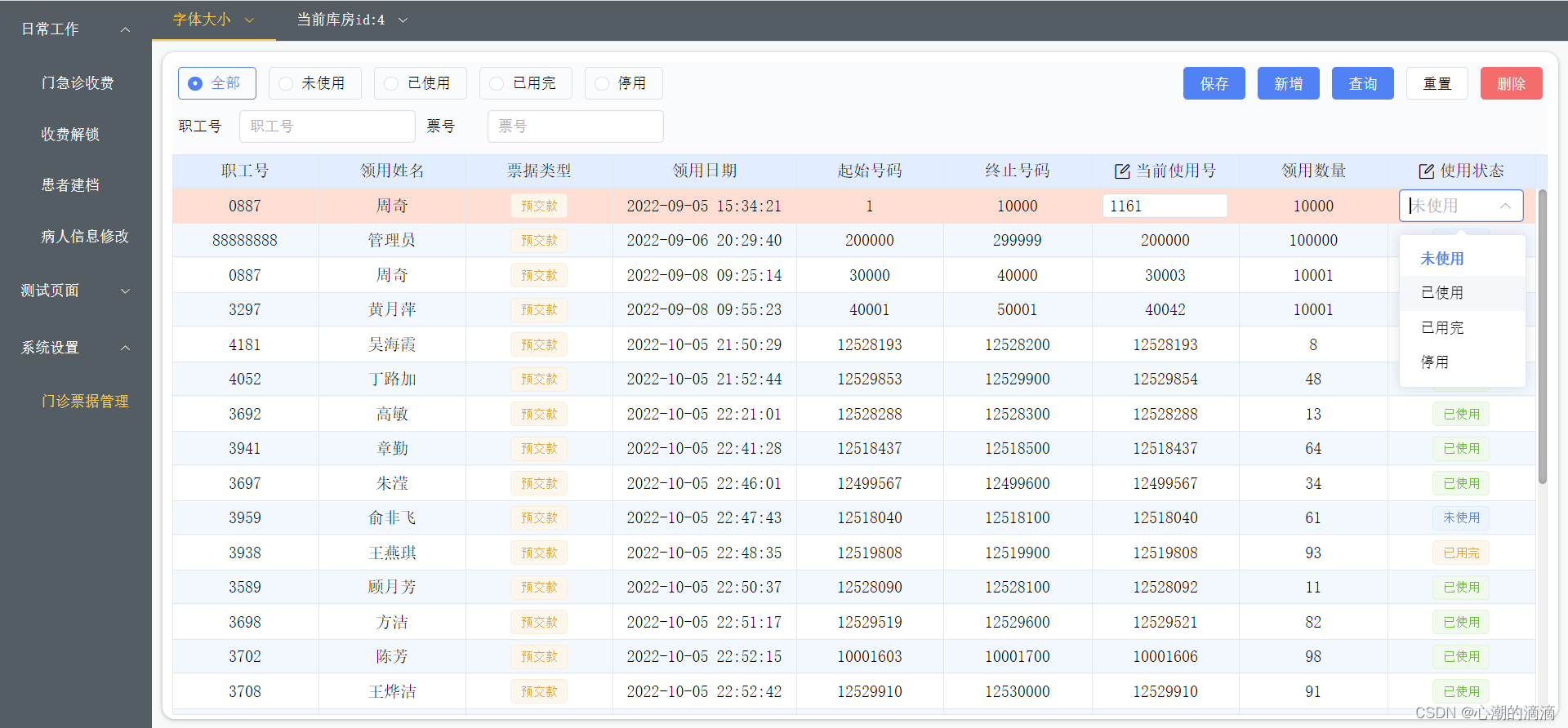Click employee number 88888888 cell
The image size is (1568, 728).
tap(245, 241)
